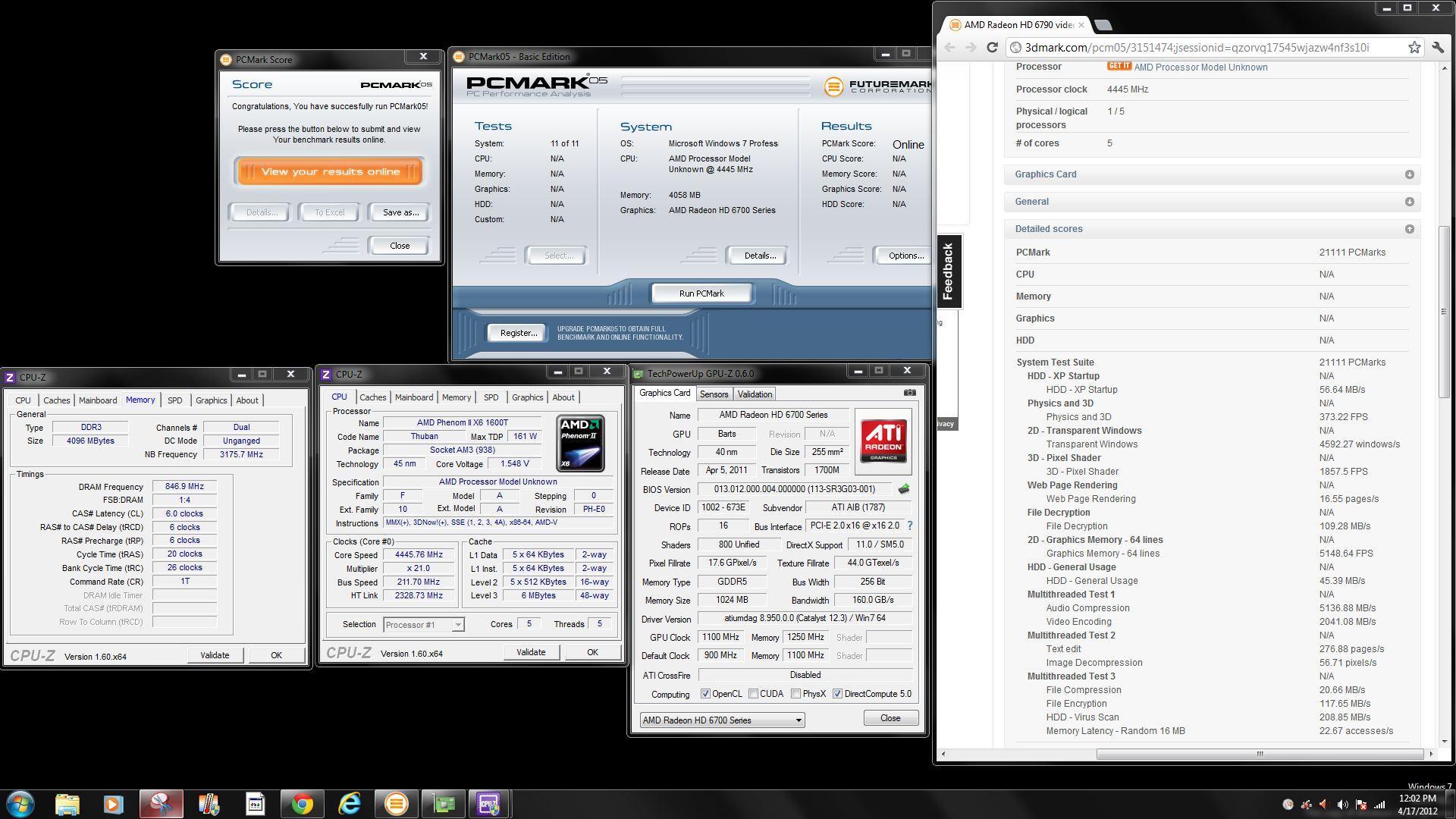Toggle the PhysX checkbox in GPU-Z
This screenshot has width=1456, height=819.
click(x=795, y=694)
